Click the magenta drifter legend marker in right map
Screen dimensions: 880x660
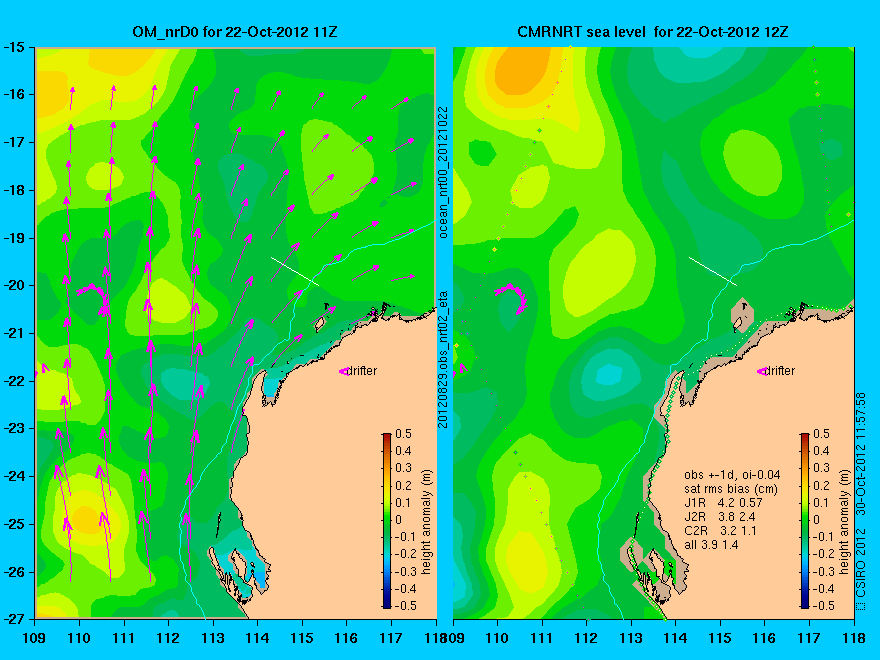point(762,372)
